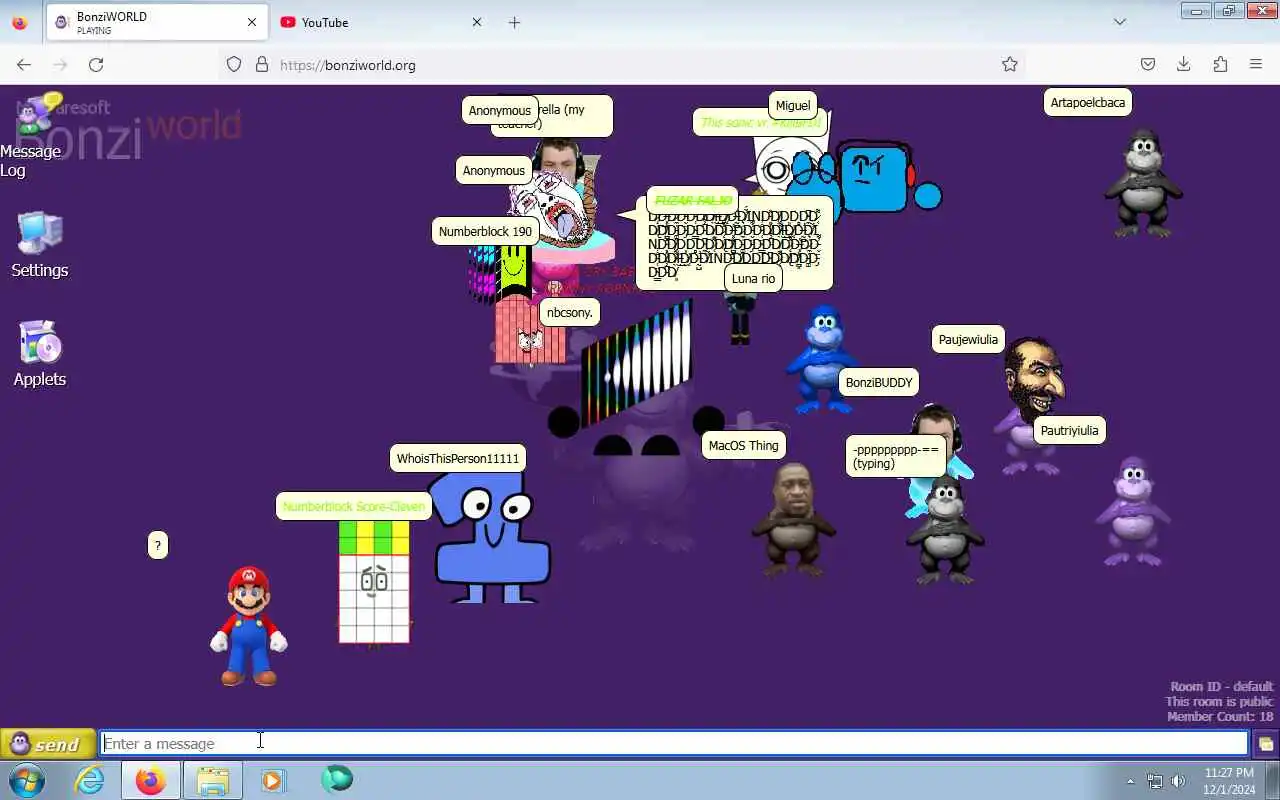Close the YouTube tab
The height and width of the screenshot is (800, 1280).
[x=477, y=22]
